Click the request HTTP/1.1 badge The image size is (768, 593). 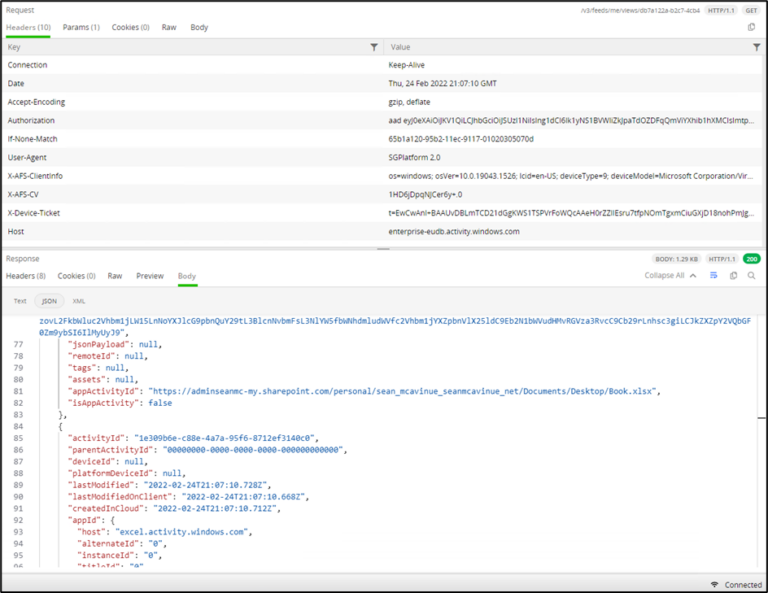click(x=721, y=10)
